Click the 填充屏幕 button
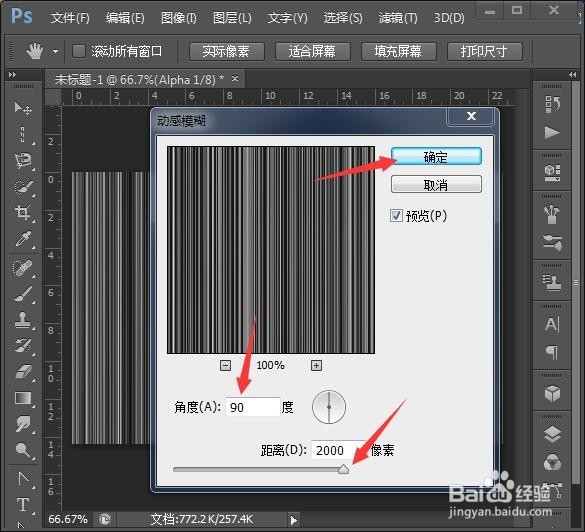 point(398,51)
